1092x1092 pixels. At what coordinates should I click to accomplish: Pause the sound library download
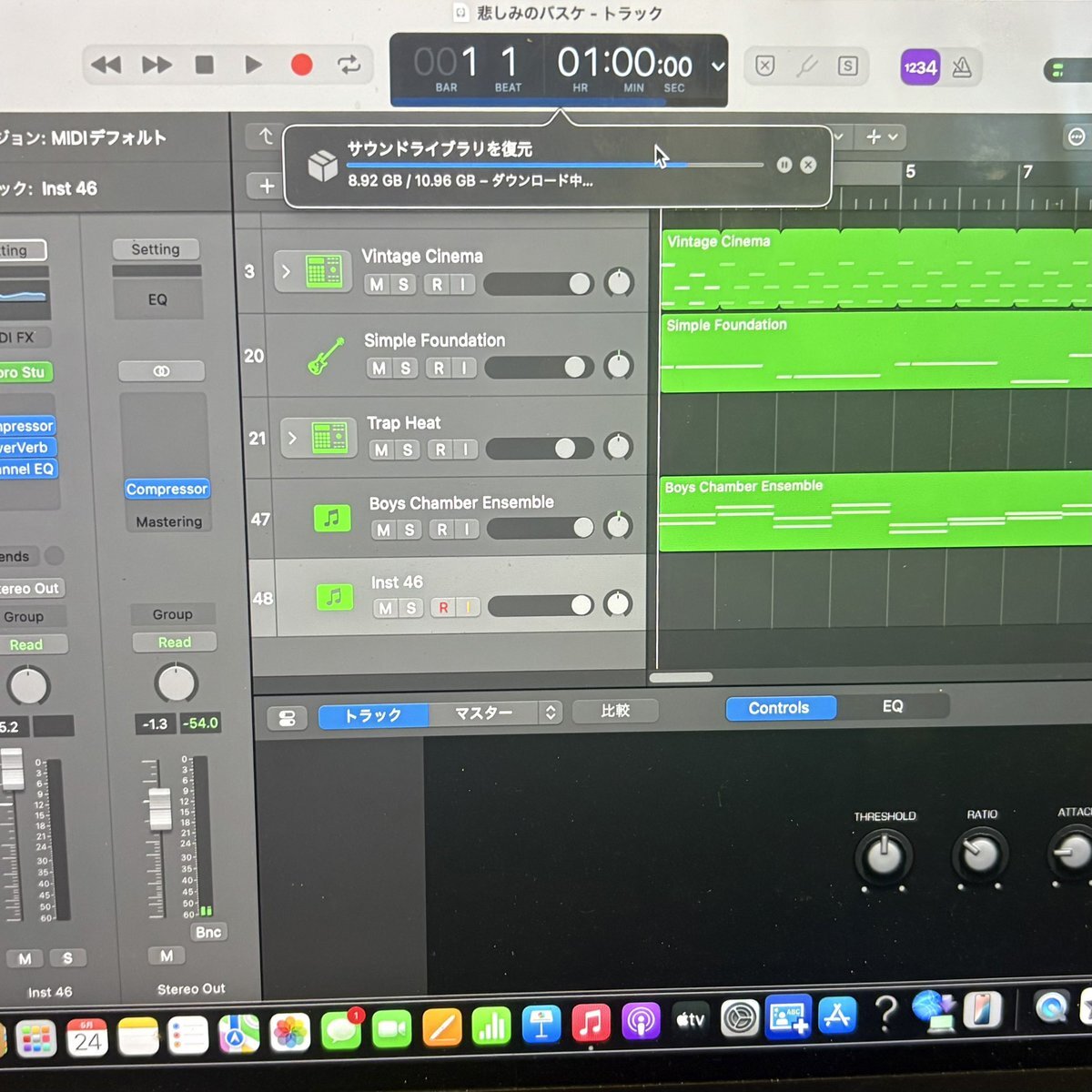click(x=784, y=165)
